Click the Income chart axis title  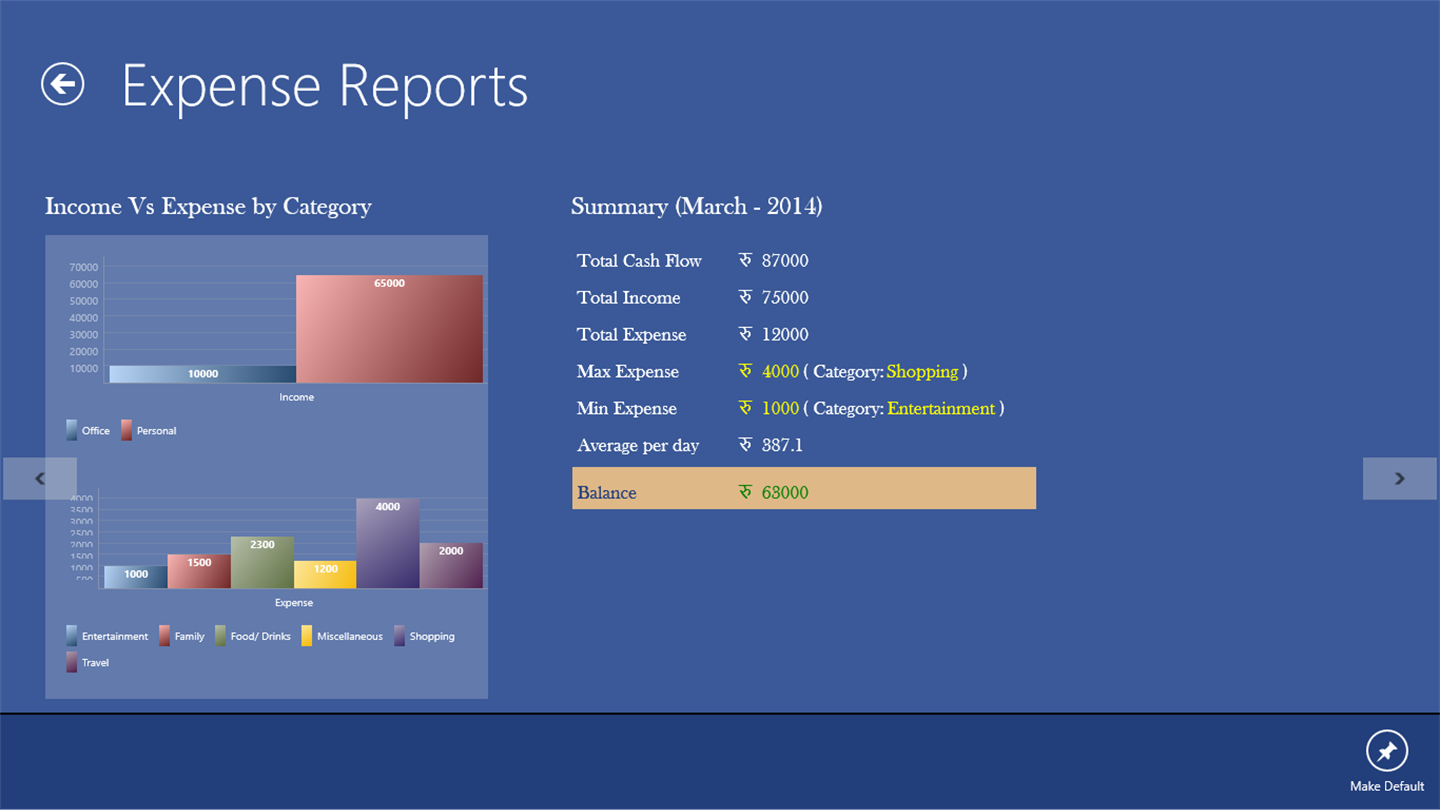coord(296,397)
